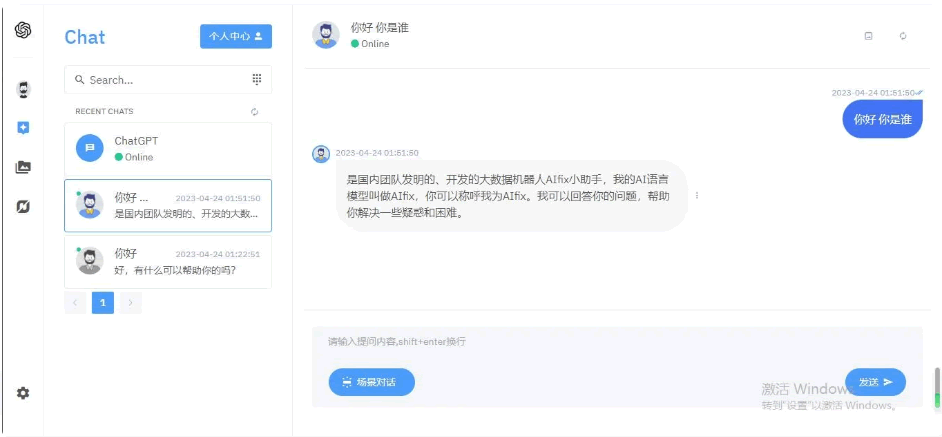Go to previous page of chats
942x437 pixels.
coord(75,302)
